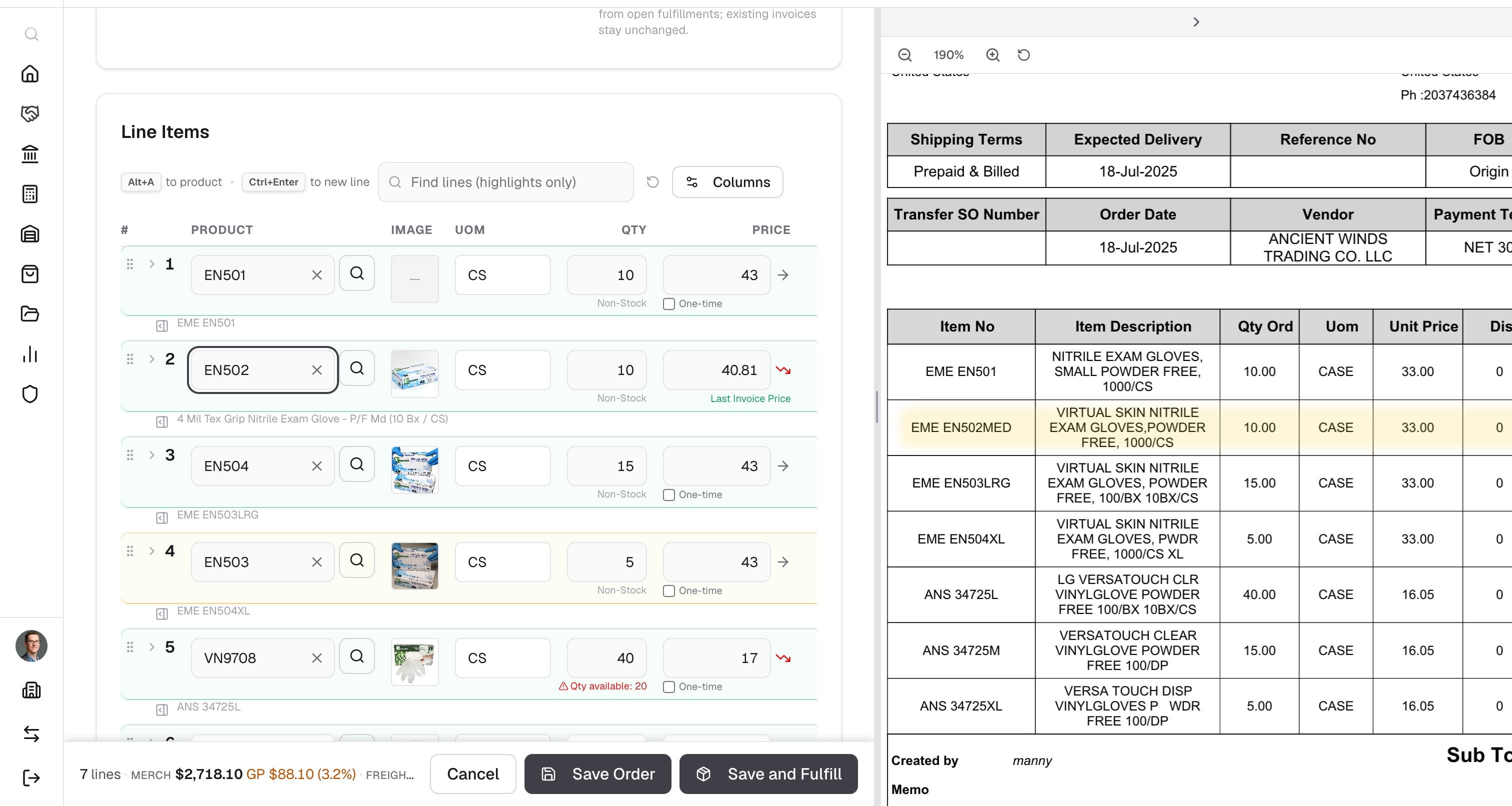The image size is (1512, 806).
Task: Click the price trend arrow on the EN502 line
Action: point(783,370)
